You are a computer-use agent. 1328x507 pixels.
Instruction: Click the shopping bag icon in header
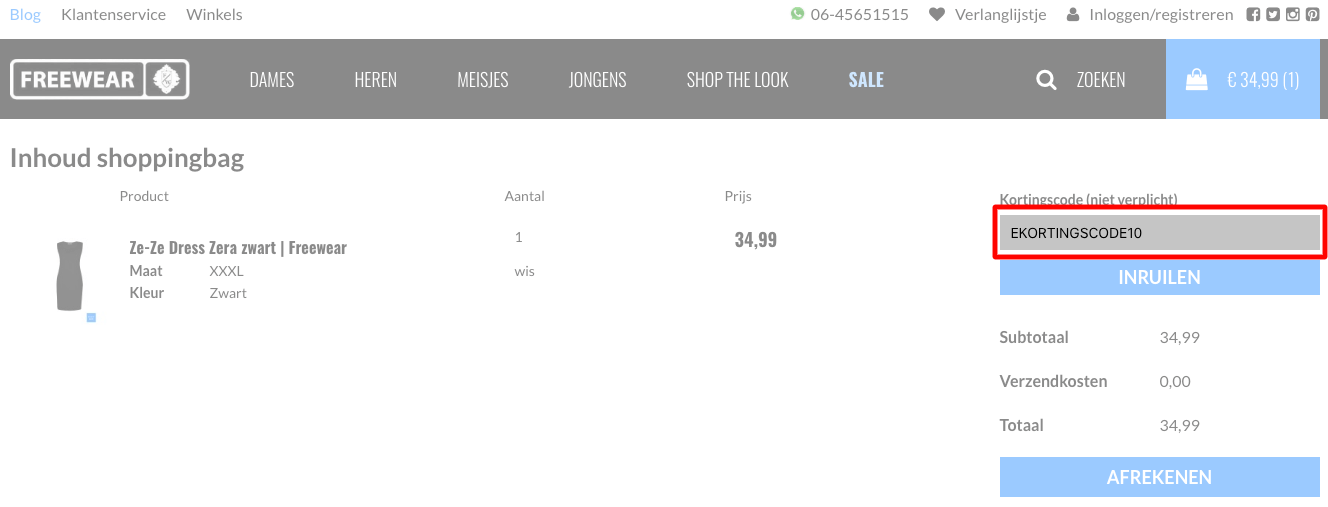(1196, 80)
